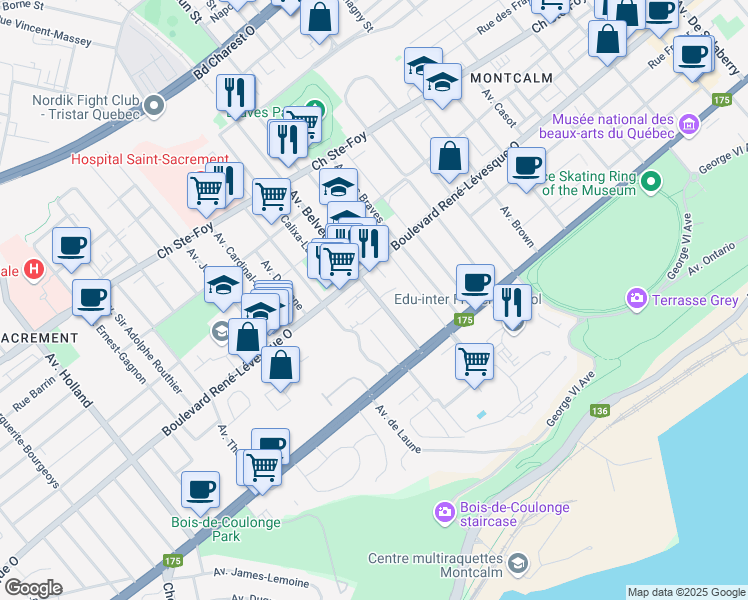
Task: Open the coffee marker near Ice Skating Ring
Action: point(526,168)
